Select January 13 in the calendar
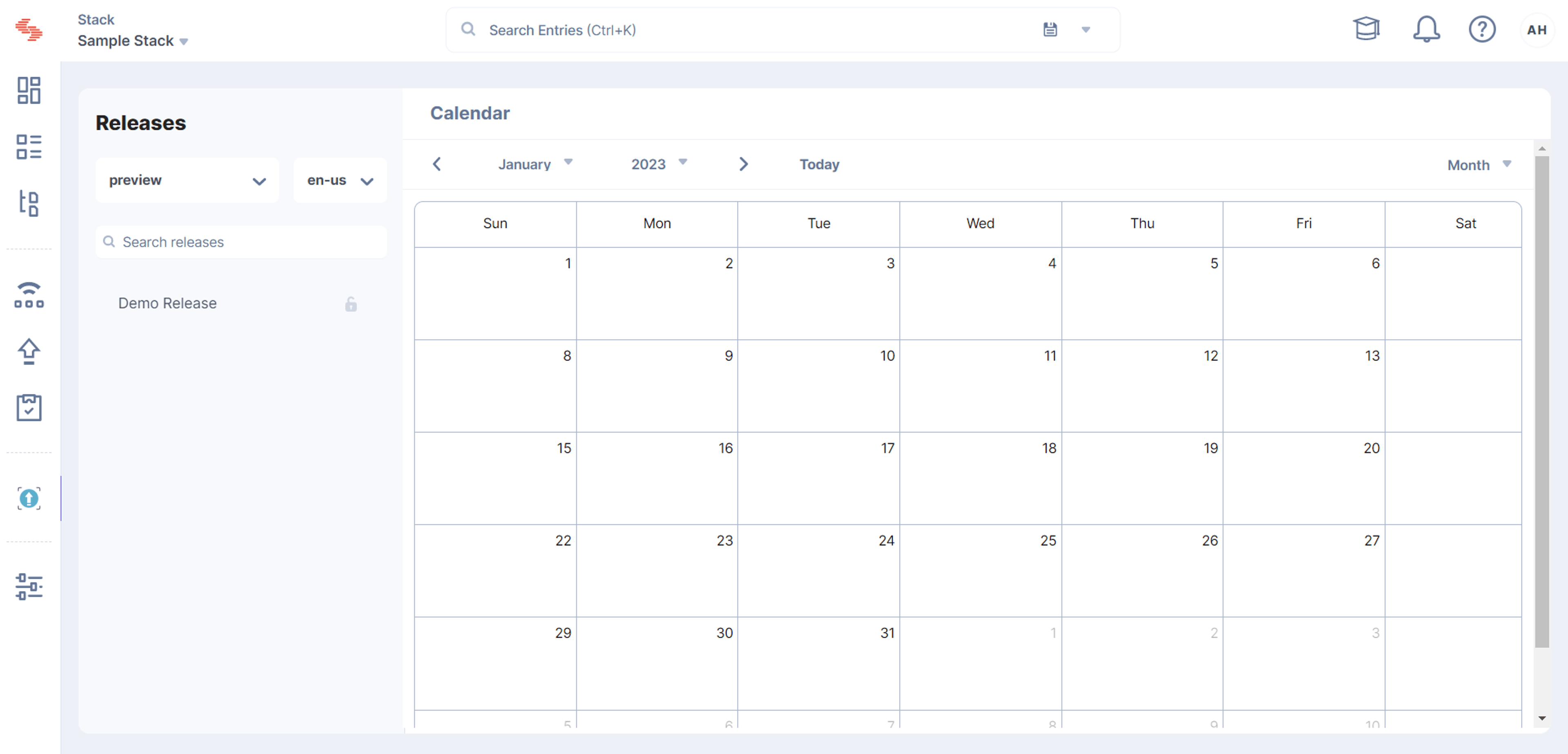This screenshot has height=754, width=1568. (1304, 386)
